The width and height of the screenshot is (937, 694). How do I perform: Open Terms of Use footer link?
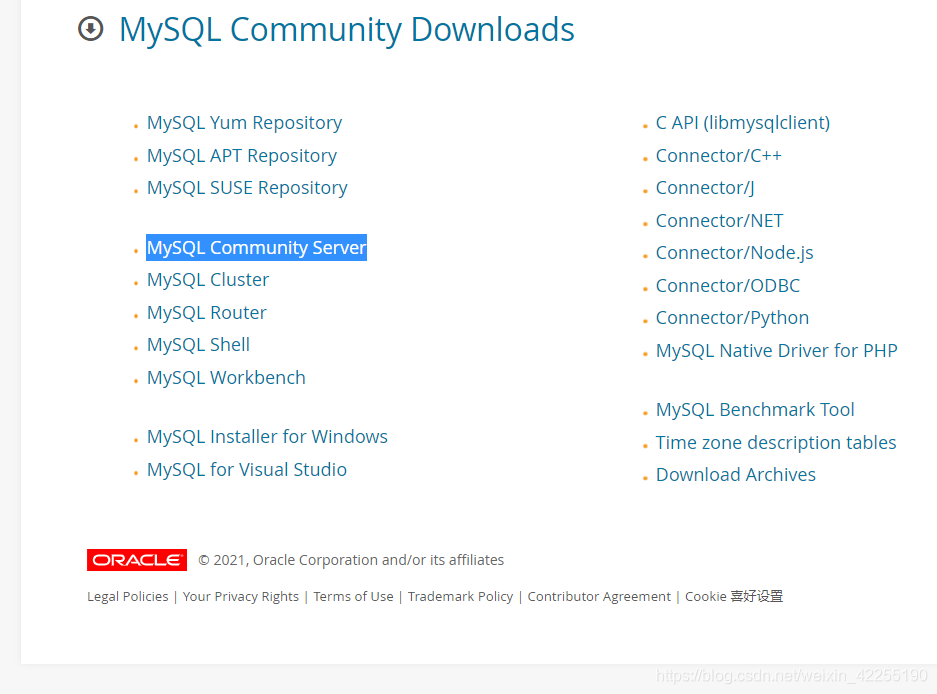point(353,597)
